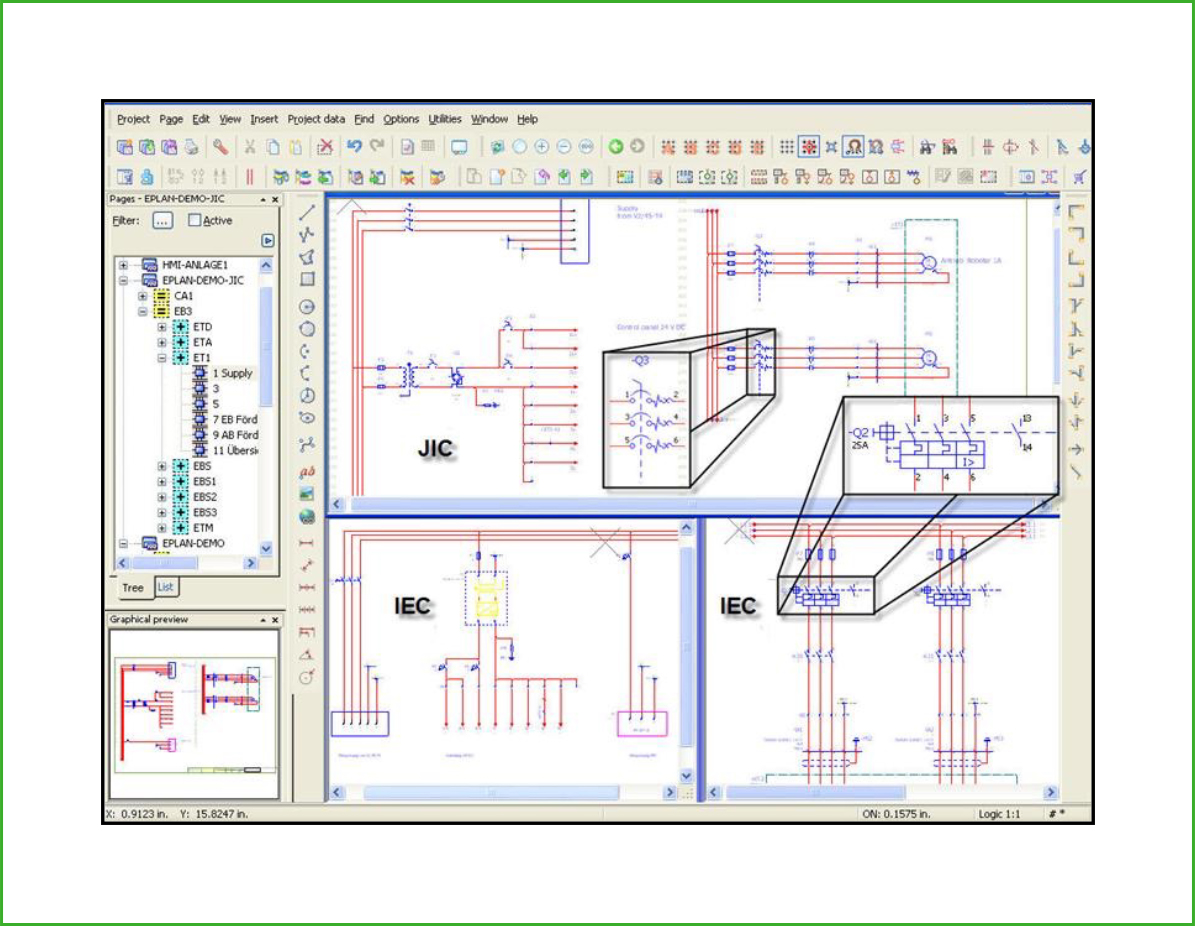
Task: Switch to the List tab
Action: [x=165, y=587]
